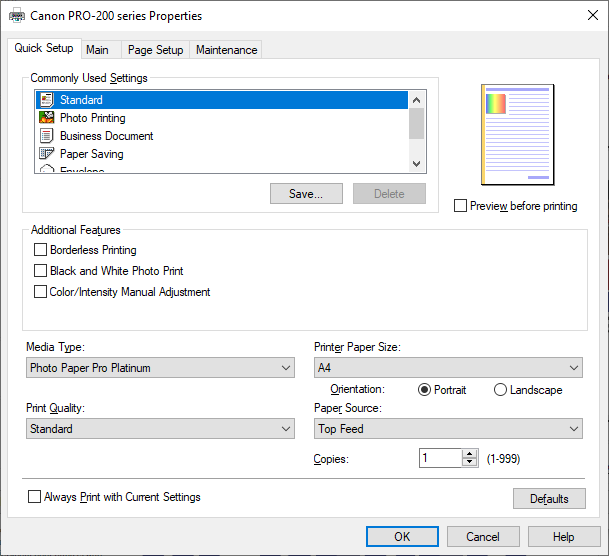Click the scroll down arrow in the settings list
The image size is (609, 556).
416,163
